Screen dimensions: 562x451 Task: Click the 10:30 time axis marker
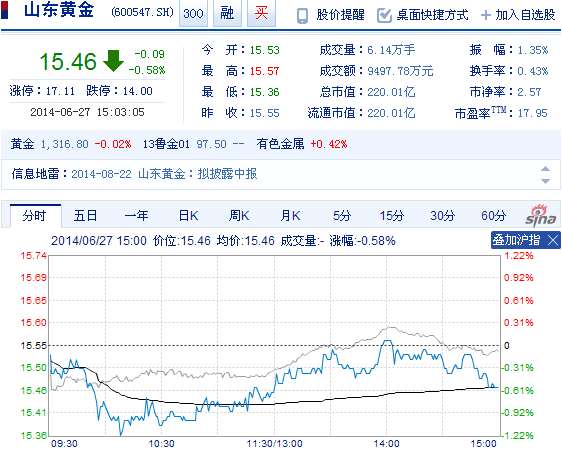pyautogui.click(x=161, y=444)
